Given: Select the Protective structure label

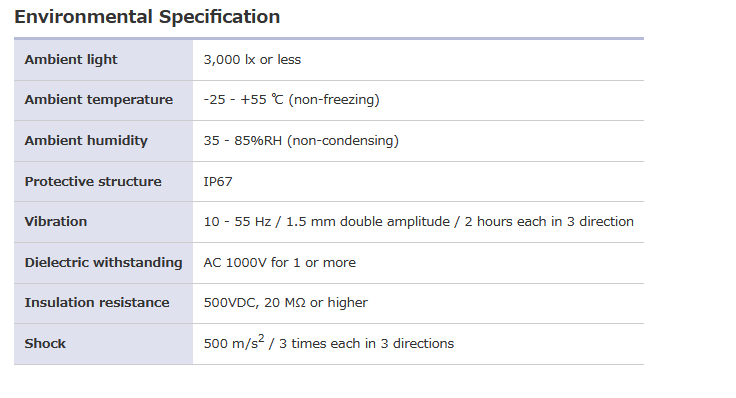Looking at the screenshot, I should pyautogui.click(x=93, y=181).
